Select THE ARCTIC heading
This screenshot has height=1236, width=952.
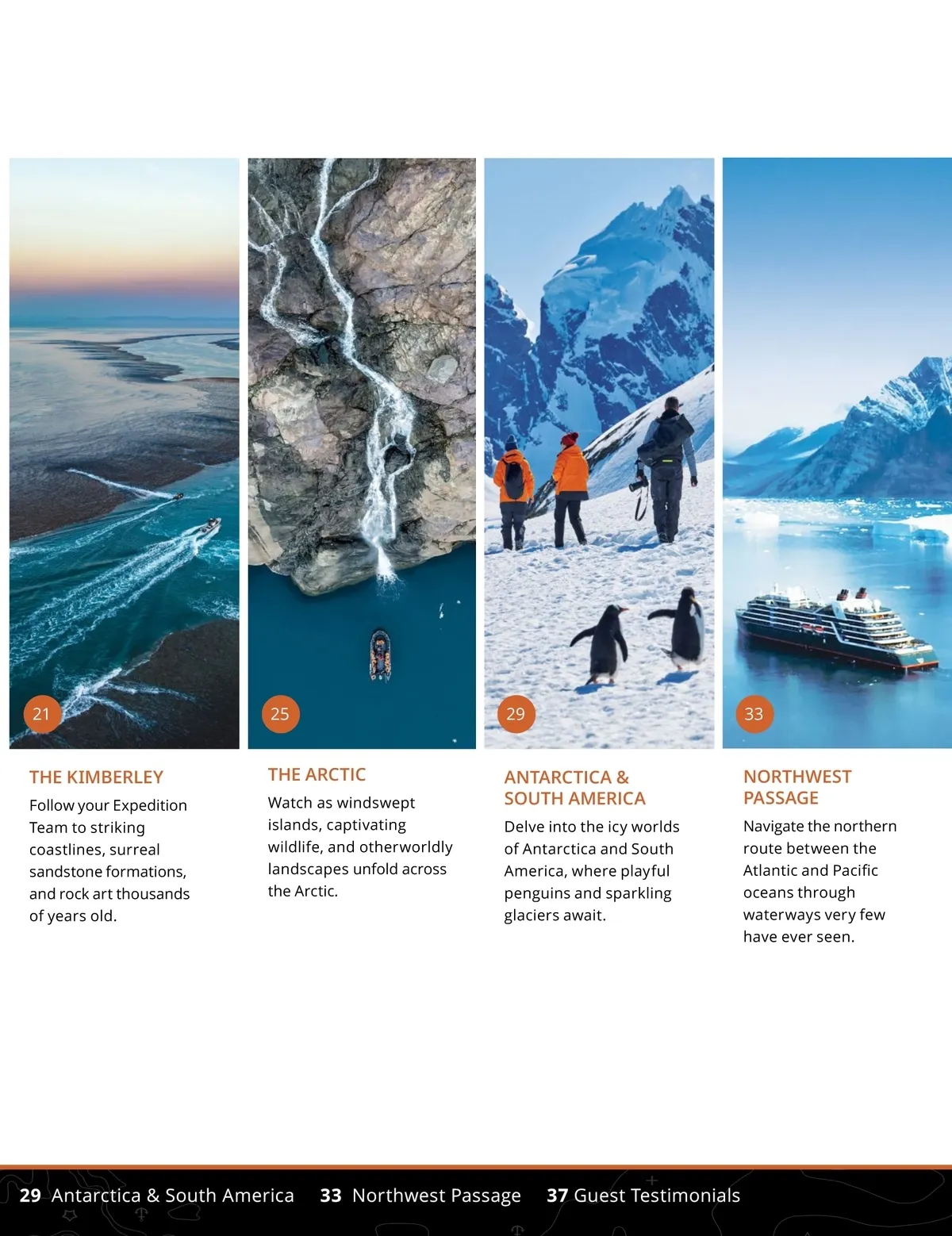click(x=317, y=774)
